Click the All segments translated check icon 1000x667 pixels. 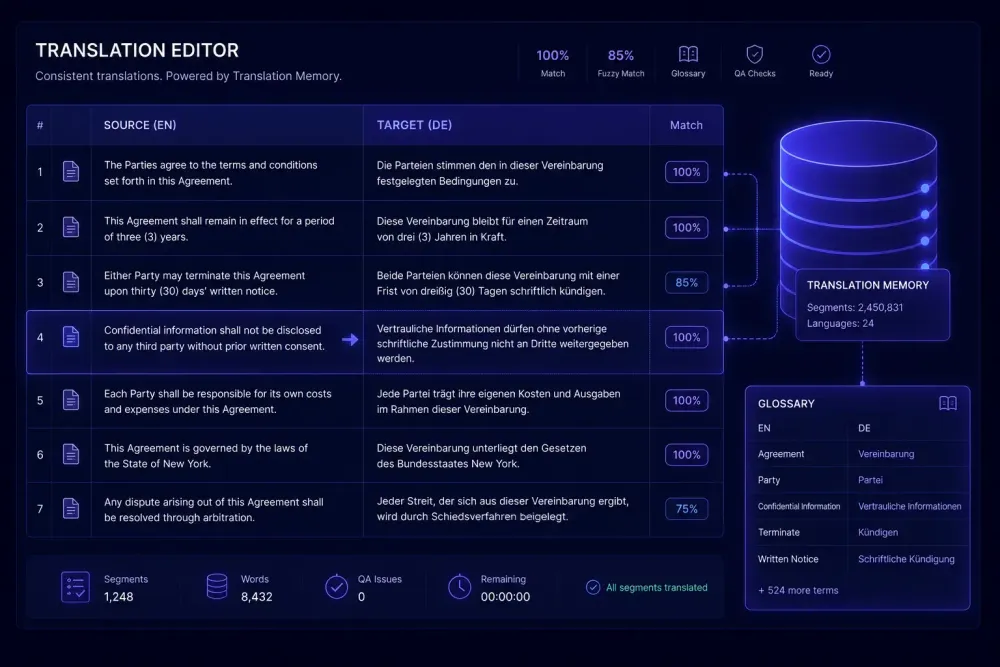(592, 587)
